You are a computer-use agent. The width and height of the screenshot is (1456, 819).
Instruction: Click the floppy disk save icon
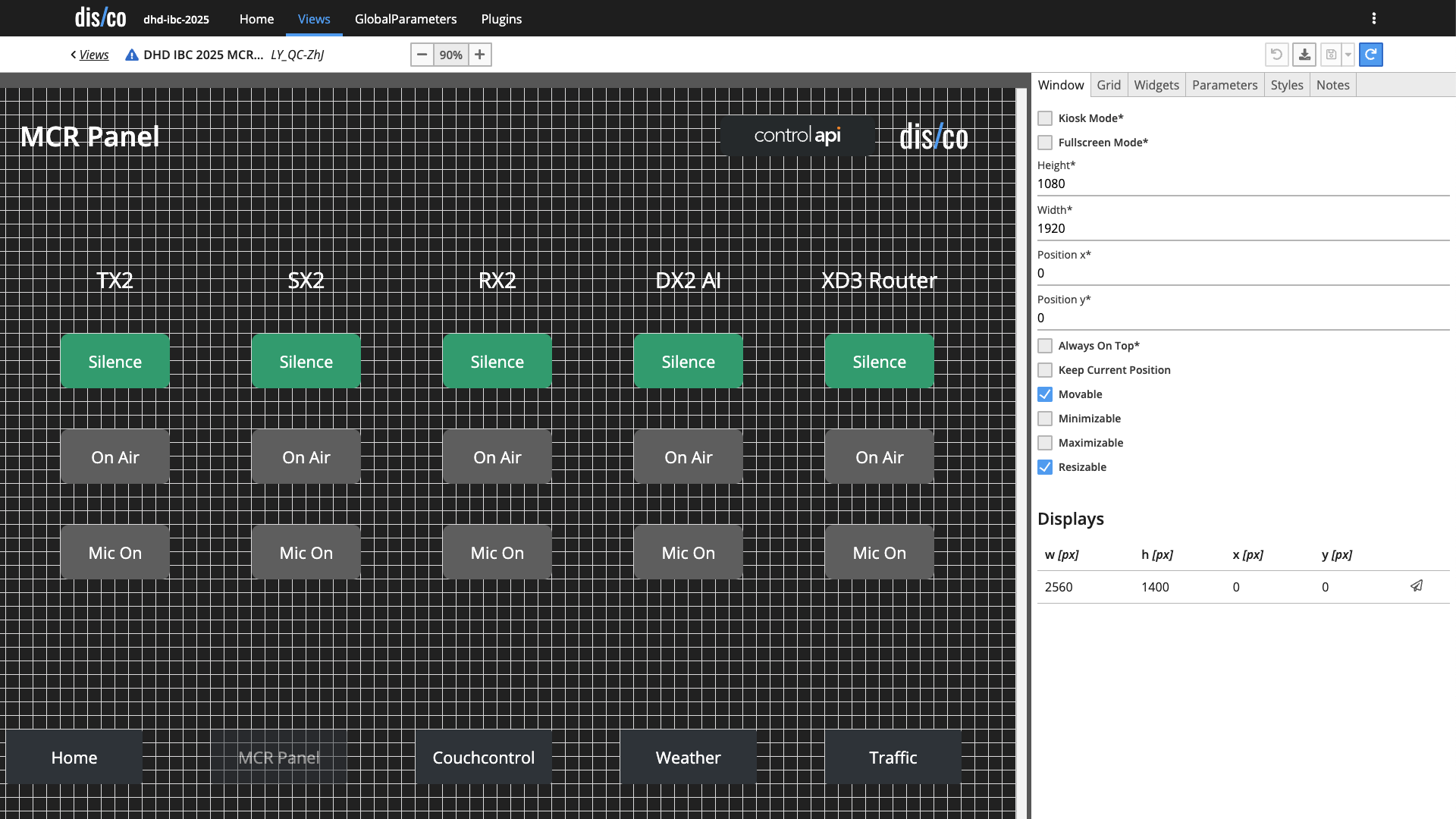point(1331,55)
